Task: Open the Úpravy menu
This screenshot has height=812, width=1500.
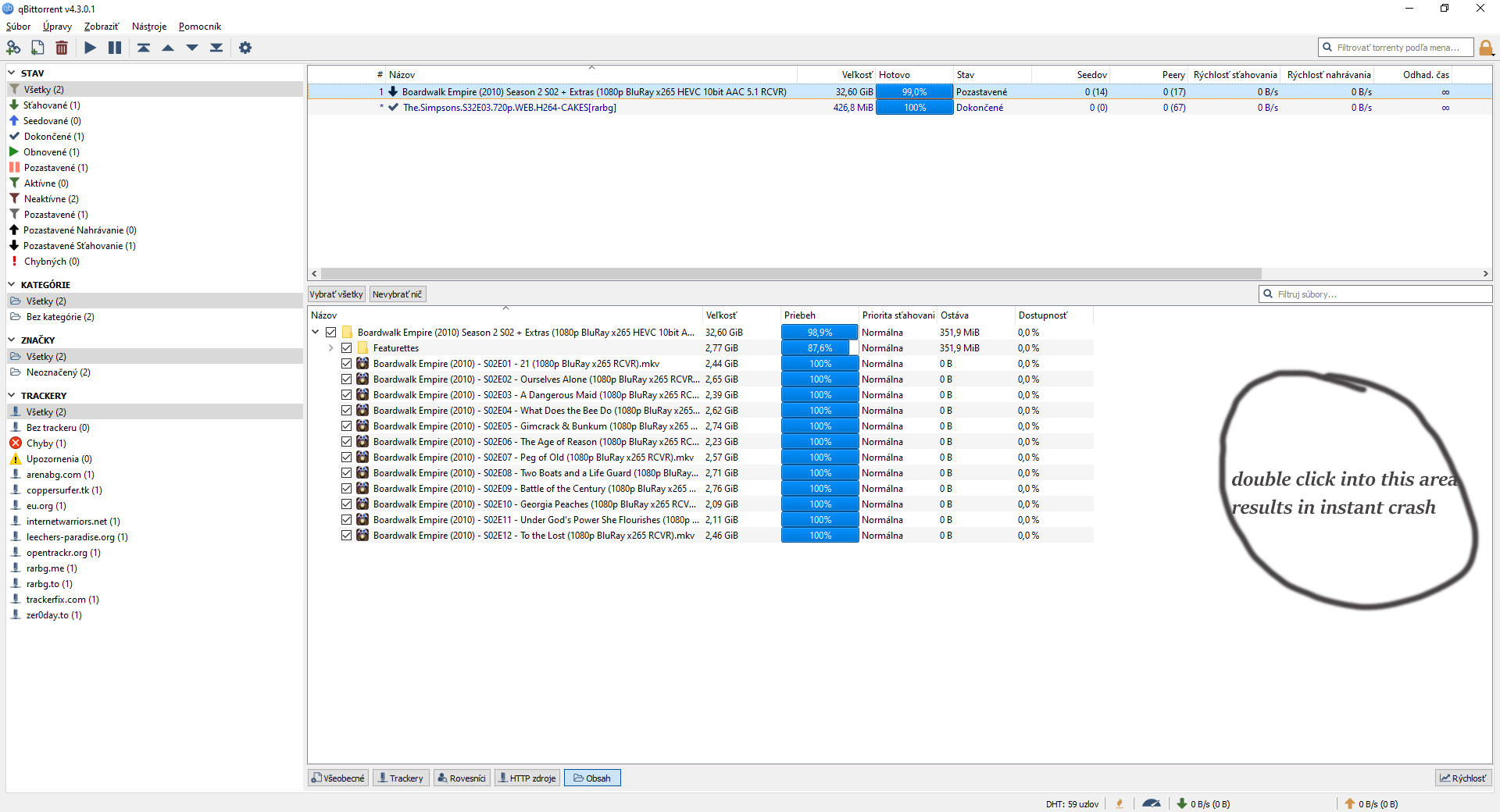Action: [57, 27]
